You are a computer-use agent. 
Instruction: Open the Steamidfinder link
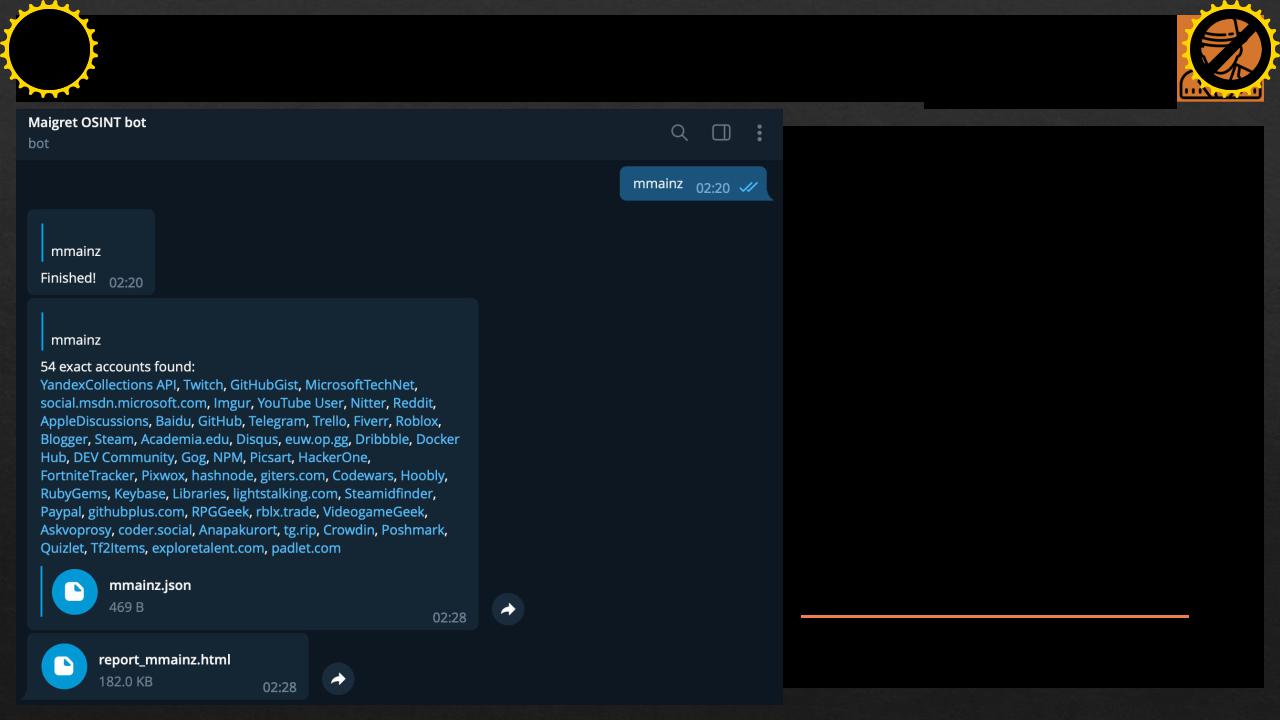389,493
